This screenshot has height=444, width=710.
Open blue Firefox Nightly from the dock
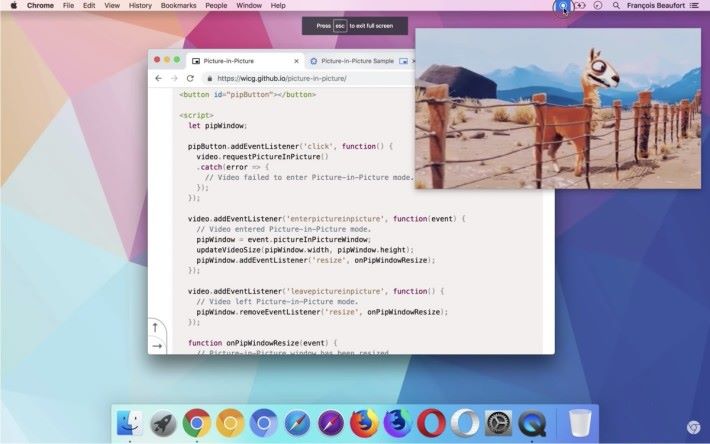click(398, 423)
